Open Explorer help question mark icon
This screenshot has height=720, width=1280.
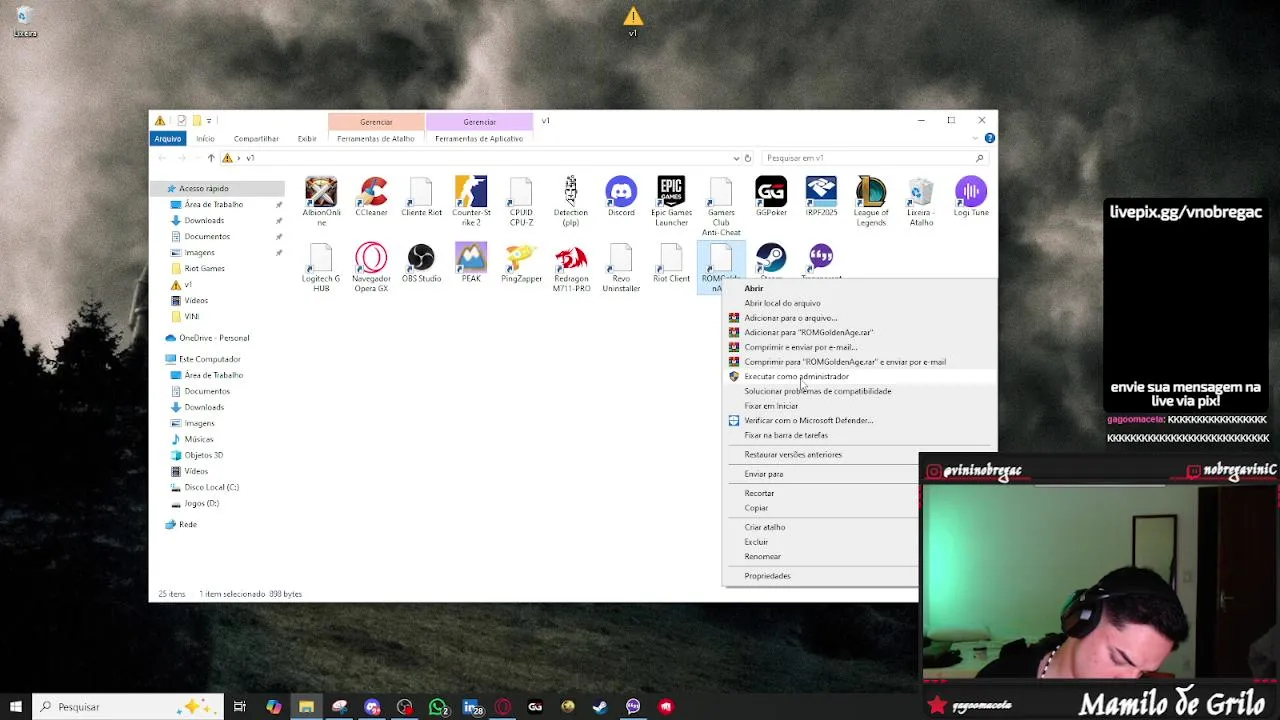click(989, 138)
